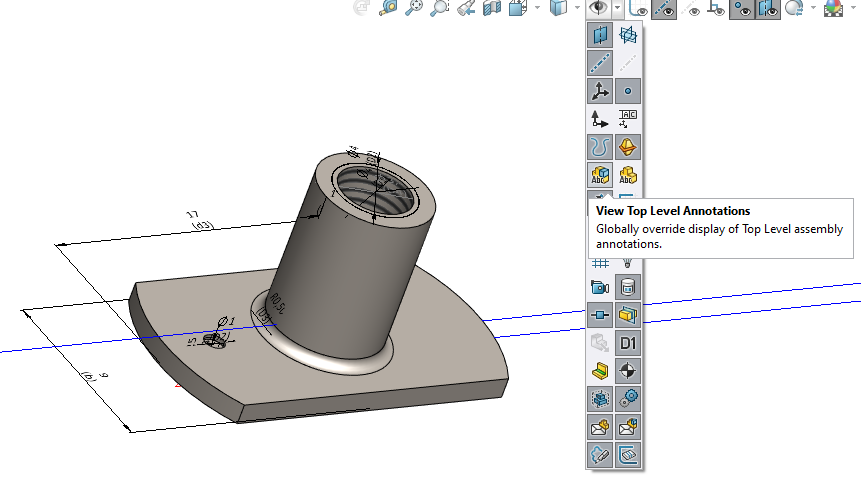Click the Hide/Show Items eye button
Screen dimensions: 861x482
(x=598, y=8)
